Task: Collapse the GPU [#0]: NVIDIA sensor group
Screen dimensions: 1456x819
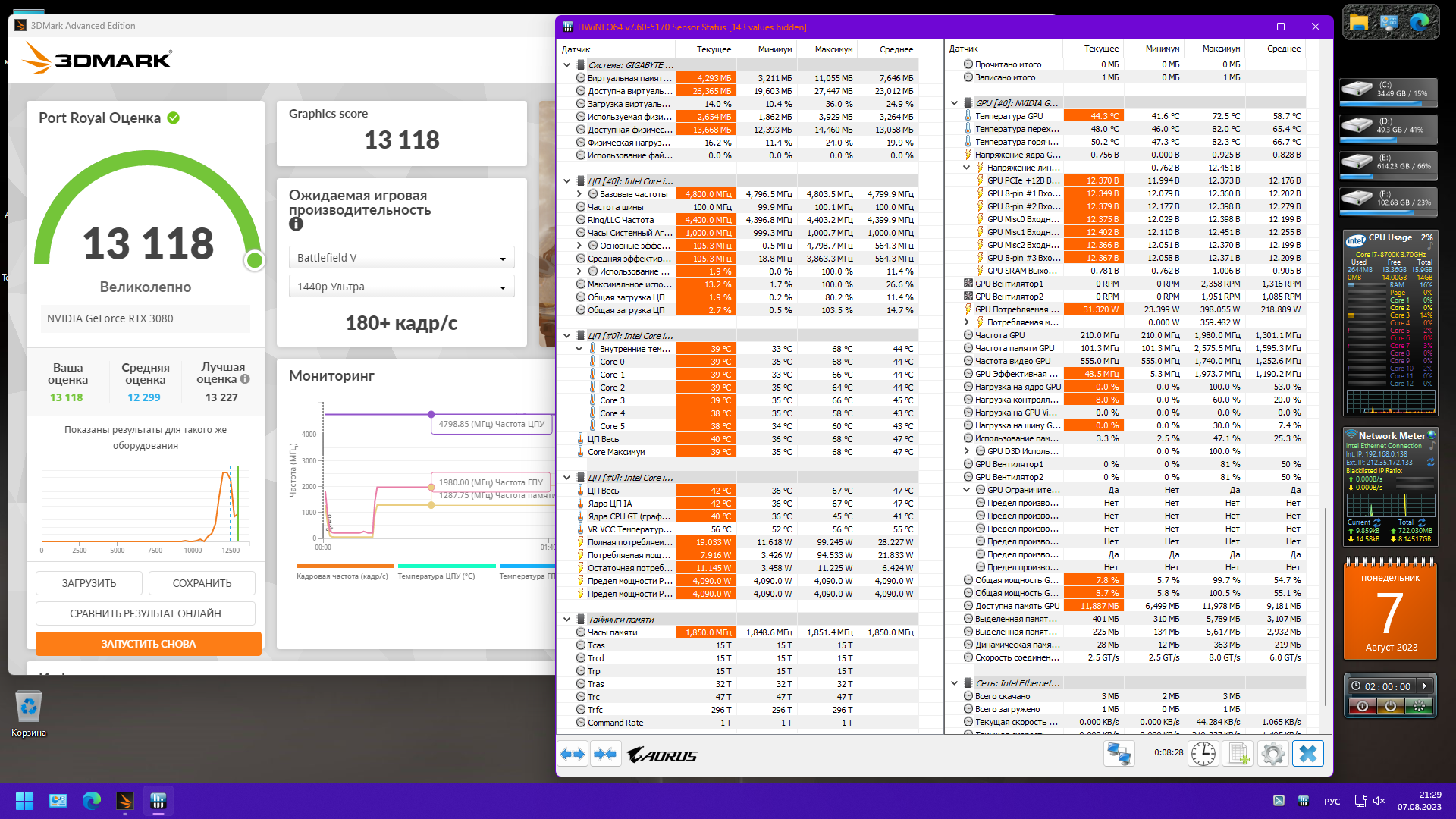Action: click(955, 103)
